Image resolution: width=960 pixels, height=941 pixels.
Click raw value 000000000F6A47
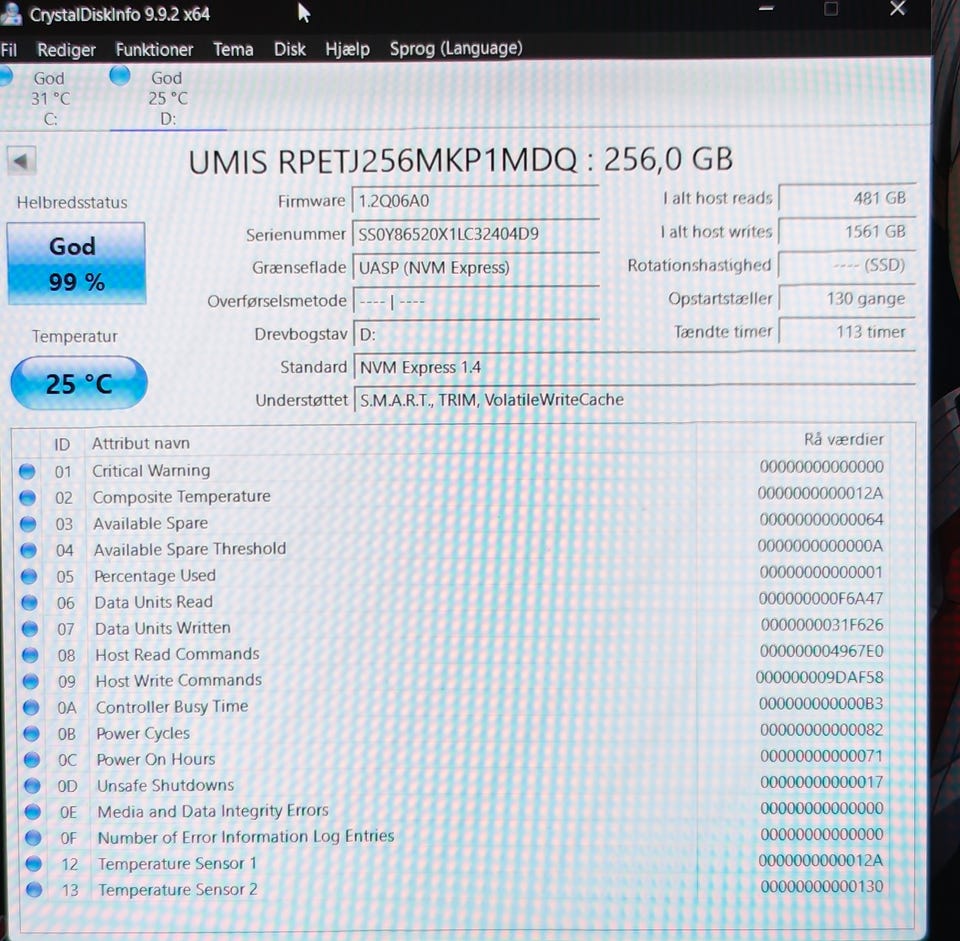[x=820, y=598]
